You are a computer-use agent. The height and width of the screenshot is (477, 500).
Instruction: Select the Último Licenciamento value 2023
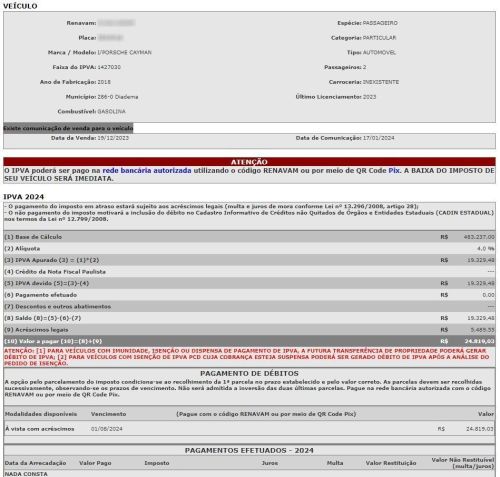tap(369, 97)
